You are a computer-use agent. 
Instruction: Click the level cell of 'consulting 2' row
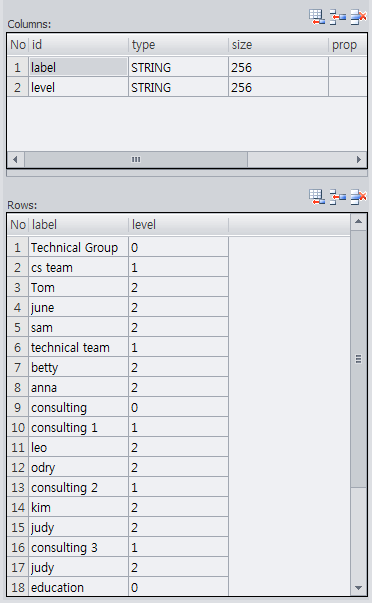click(x=178, y=487)
